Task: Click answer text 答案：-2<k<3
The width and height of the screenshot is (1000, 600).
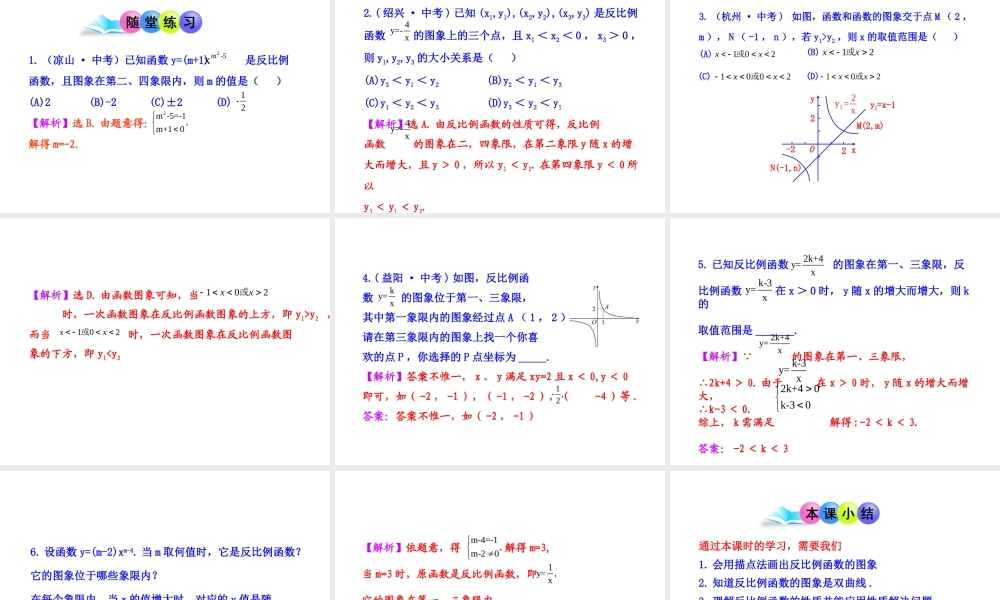Action: (743, 448)
